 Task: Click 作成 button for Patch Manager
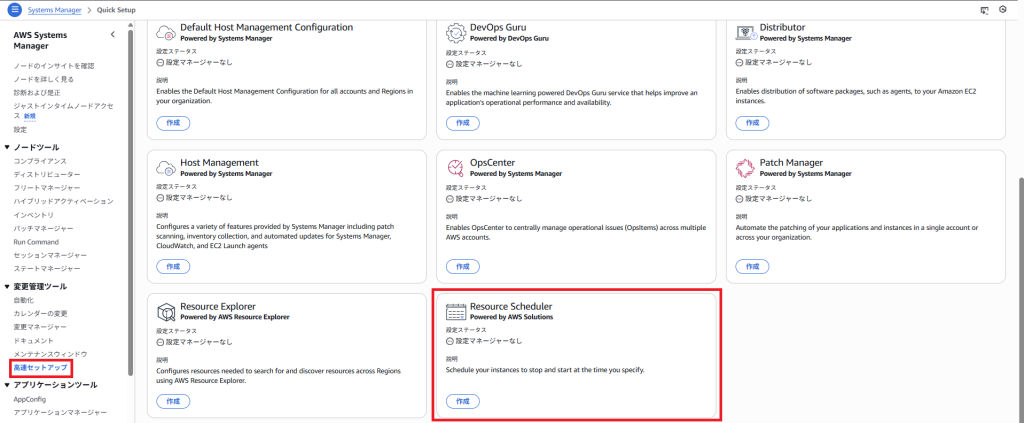[x=752, y=267]
